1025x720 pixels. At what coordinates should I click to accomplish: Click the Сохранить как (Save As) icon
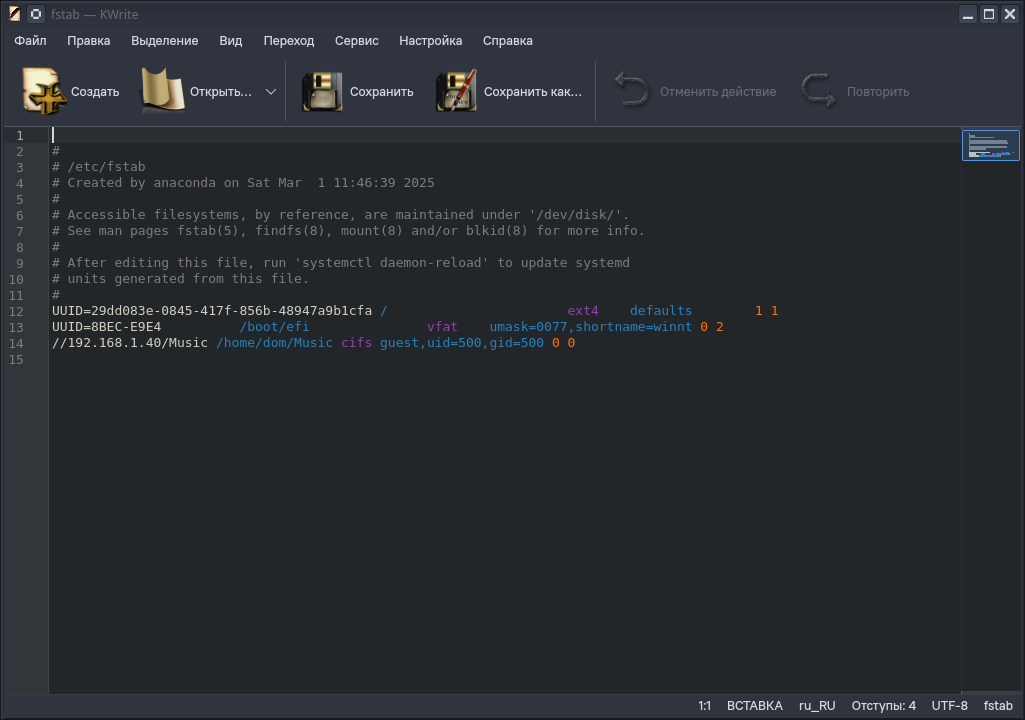click(x=456, y=92)
